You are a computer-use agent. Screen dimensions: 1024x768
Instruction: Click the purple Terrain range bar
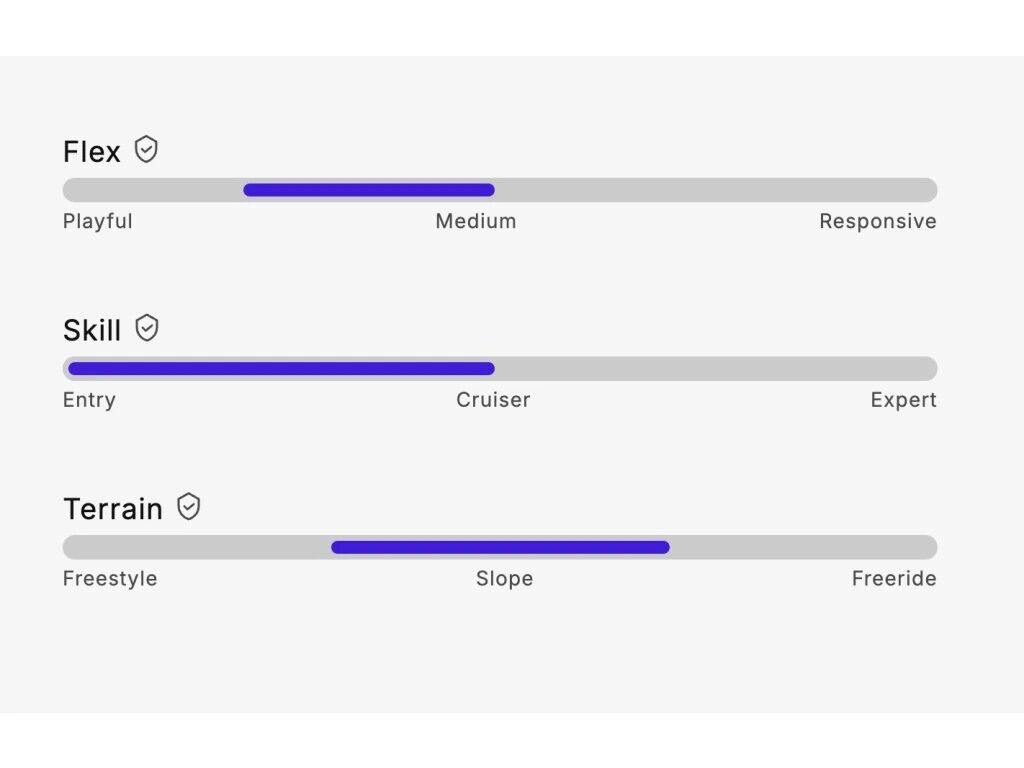[x=500, y=547]
